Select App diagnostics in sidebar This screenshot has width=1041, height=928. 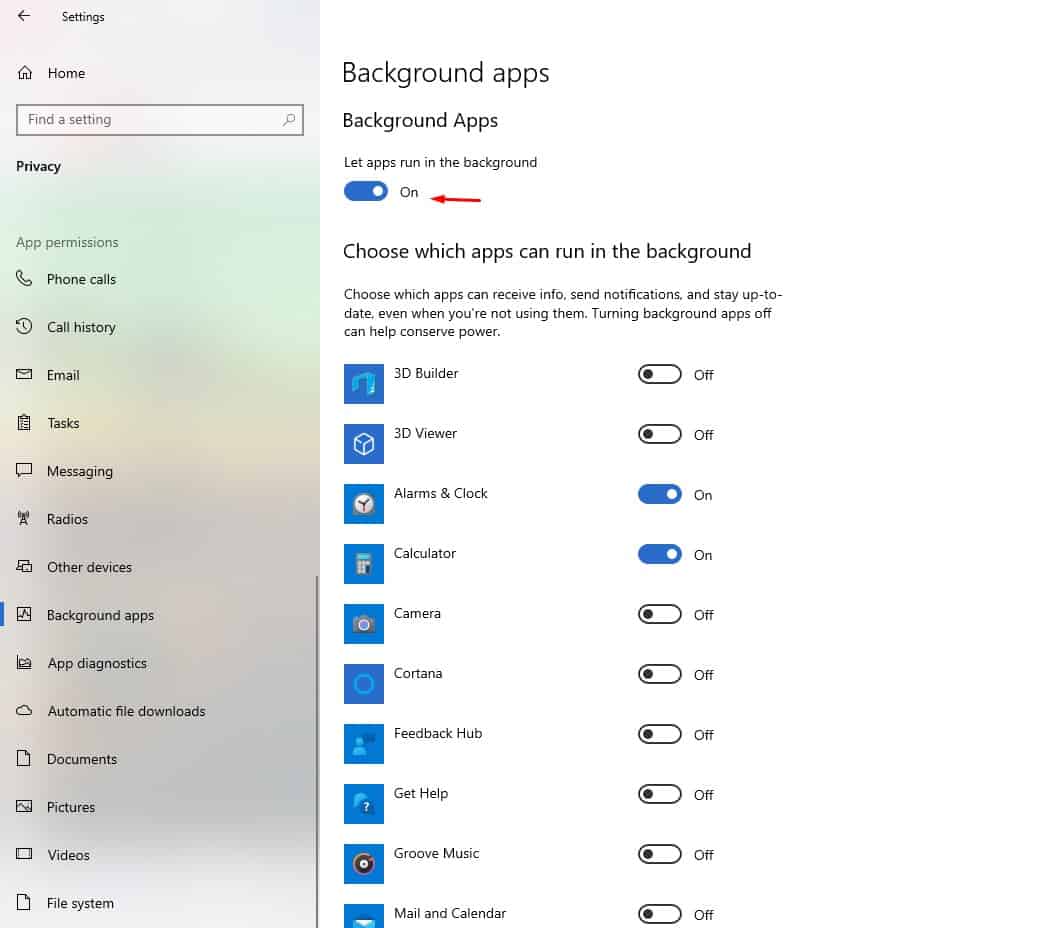click(x=97, y=663)
